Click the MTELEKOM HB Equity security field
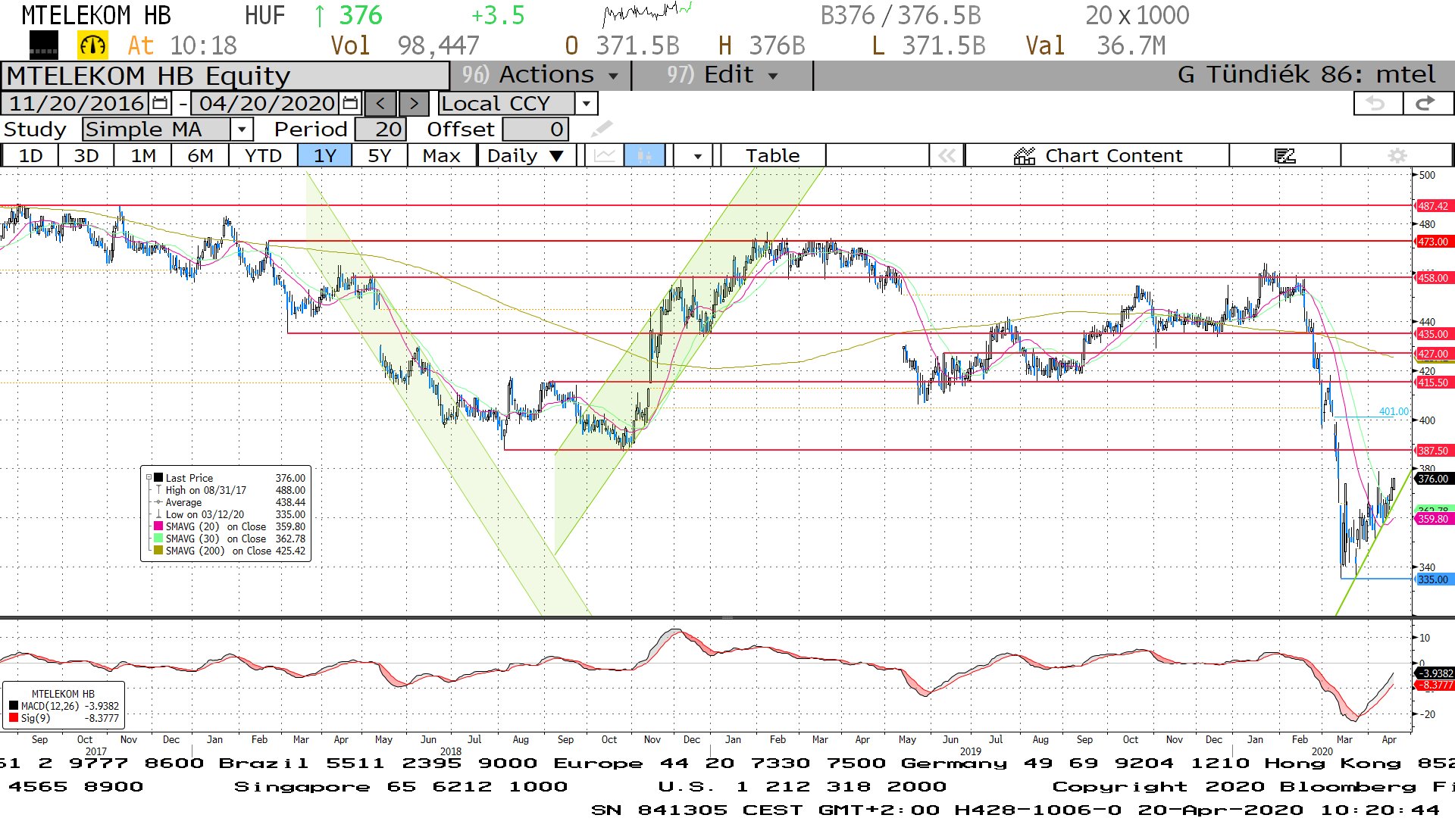1455x840 pixels. [225, 76]
